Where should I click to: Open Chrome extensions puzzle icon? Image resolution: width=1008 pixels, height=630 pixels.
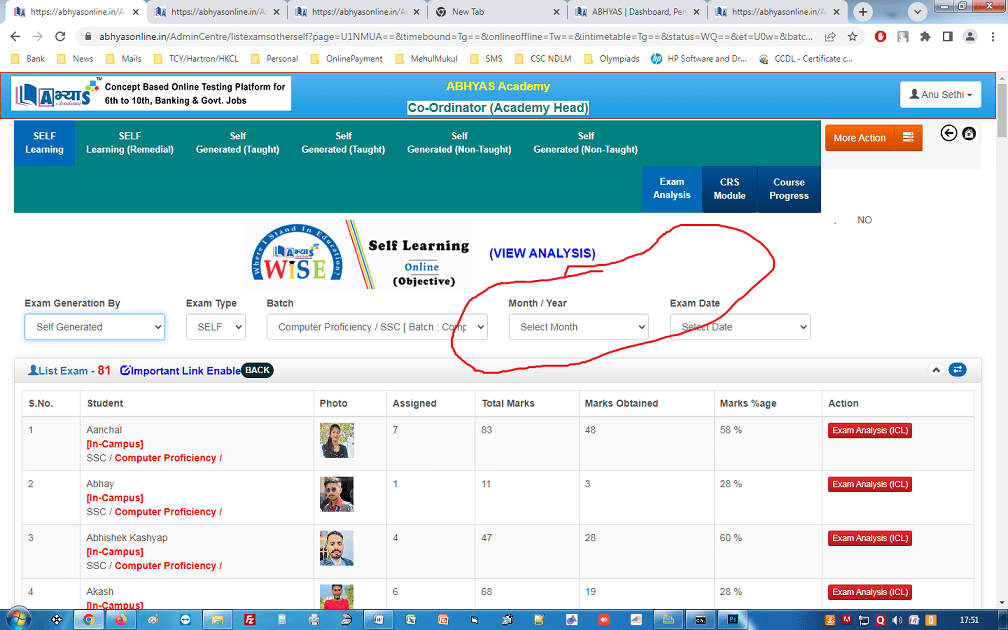point(924,36)
